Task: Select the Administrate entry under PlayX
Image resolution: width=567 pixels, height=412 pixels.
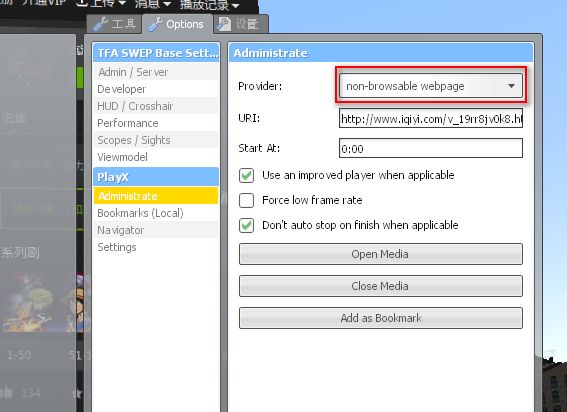Action: [x=156, y=196]
